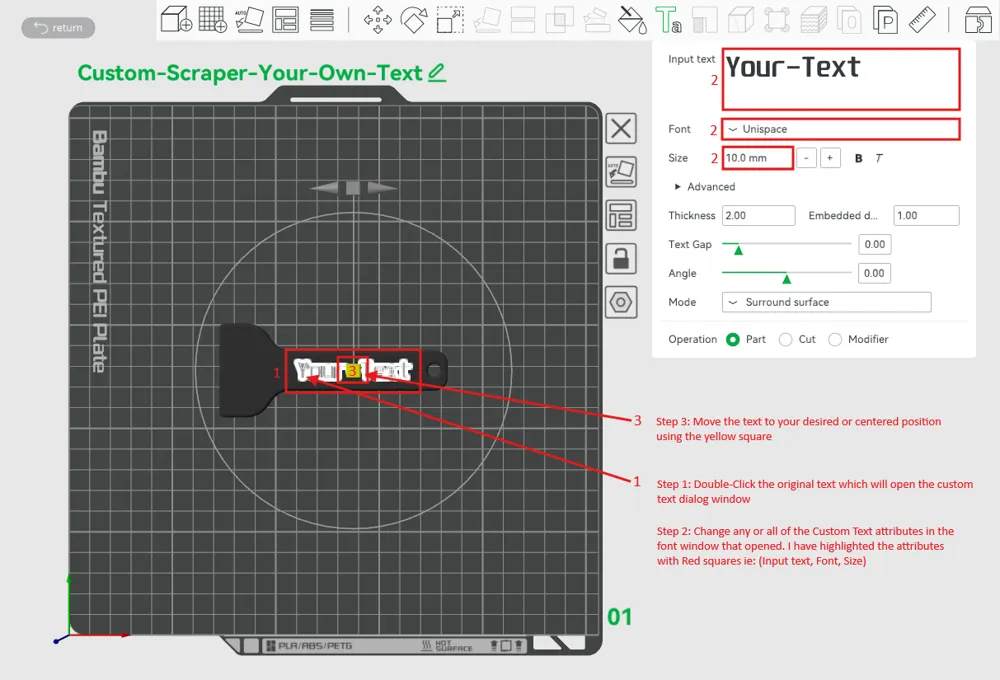
Task: Select the Rotate tool
Action: point(414,19)
